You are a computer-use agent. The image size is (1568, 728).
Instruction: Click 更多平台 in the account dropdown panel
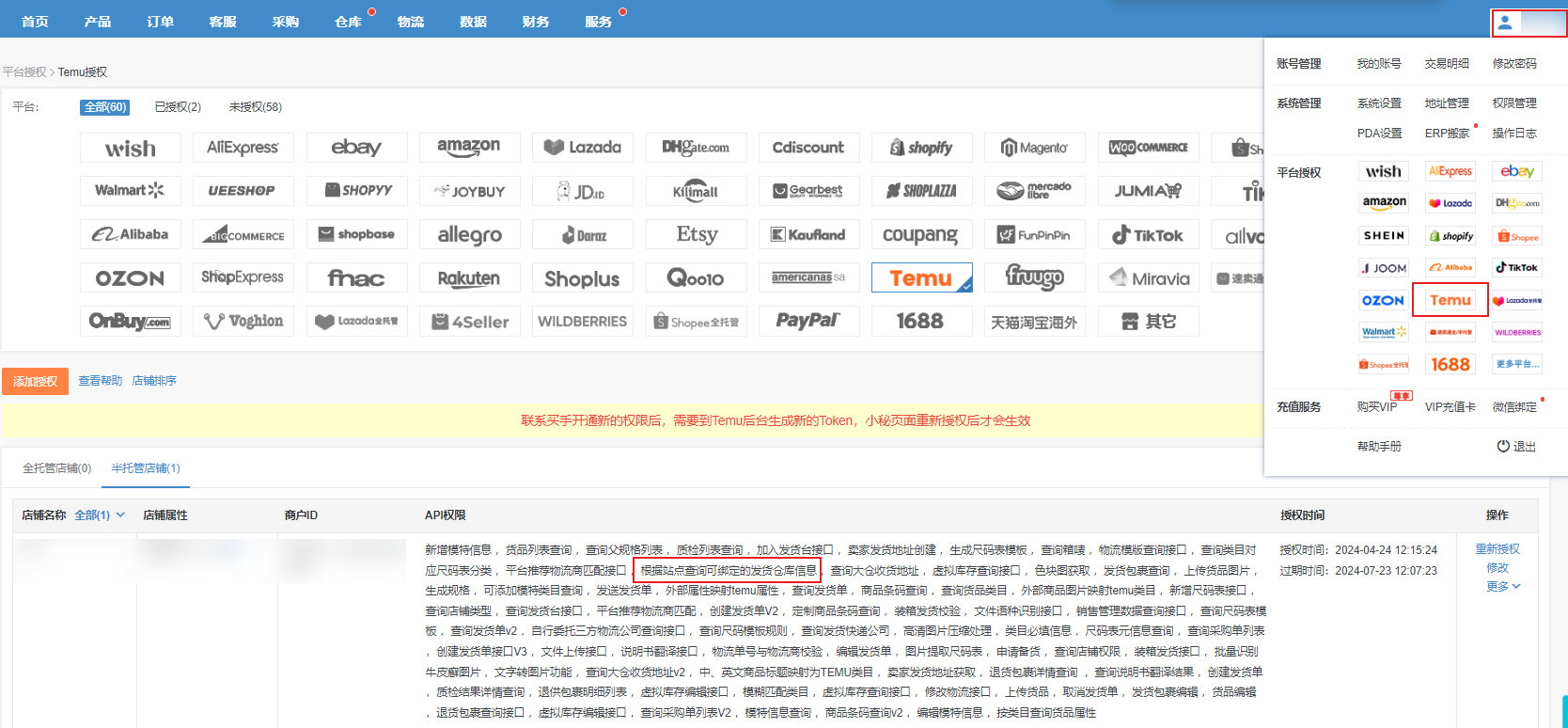1517,364
